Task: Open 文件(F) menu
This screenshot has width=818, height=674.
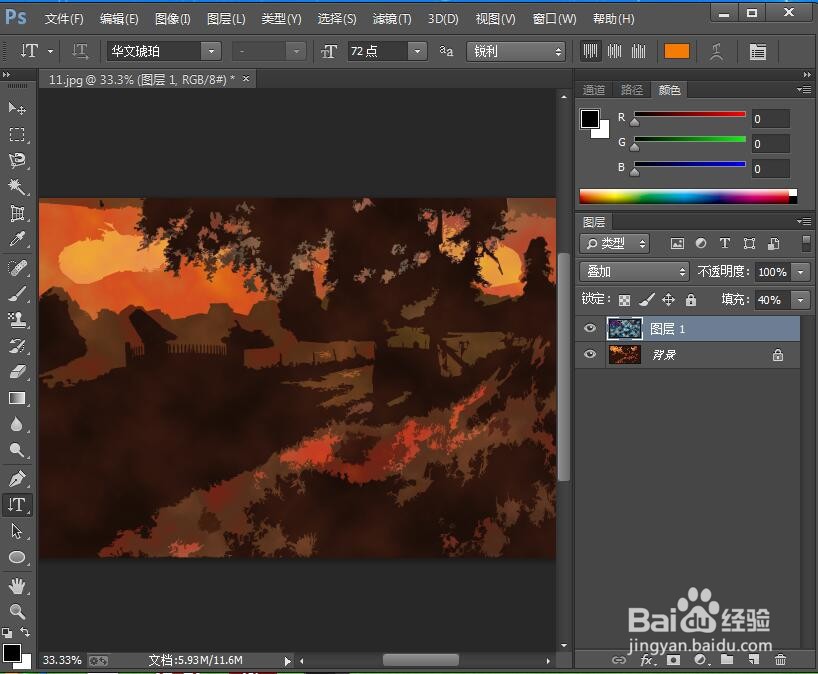Action: pos(64,19)
